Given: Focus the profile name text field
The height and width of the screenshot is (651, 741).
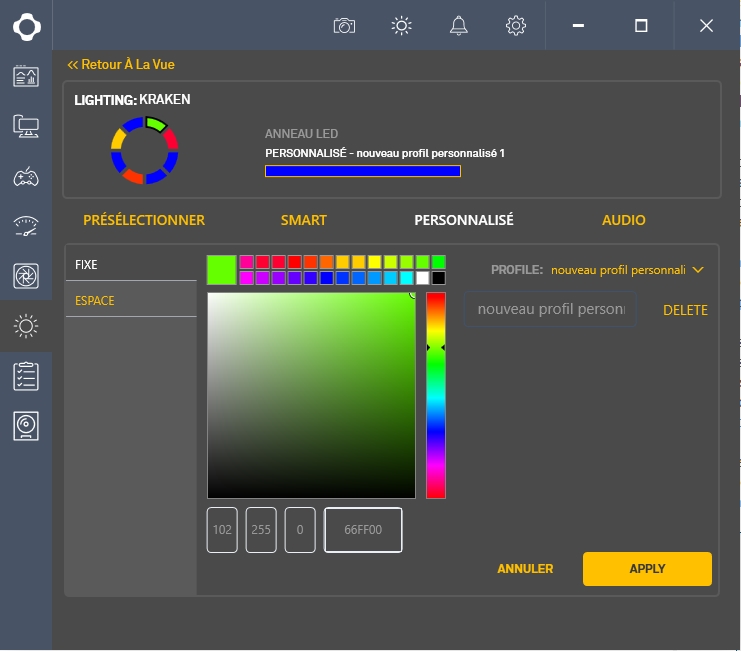Looking at the screenshot, I should (x=550, y=309).
